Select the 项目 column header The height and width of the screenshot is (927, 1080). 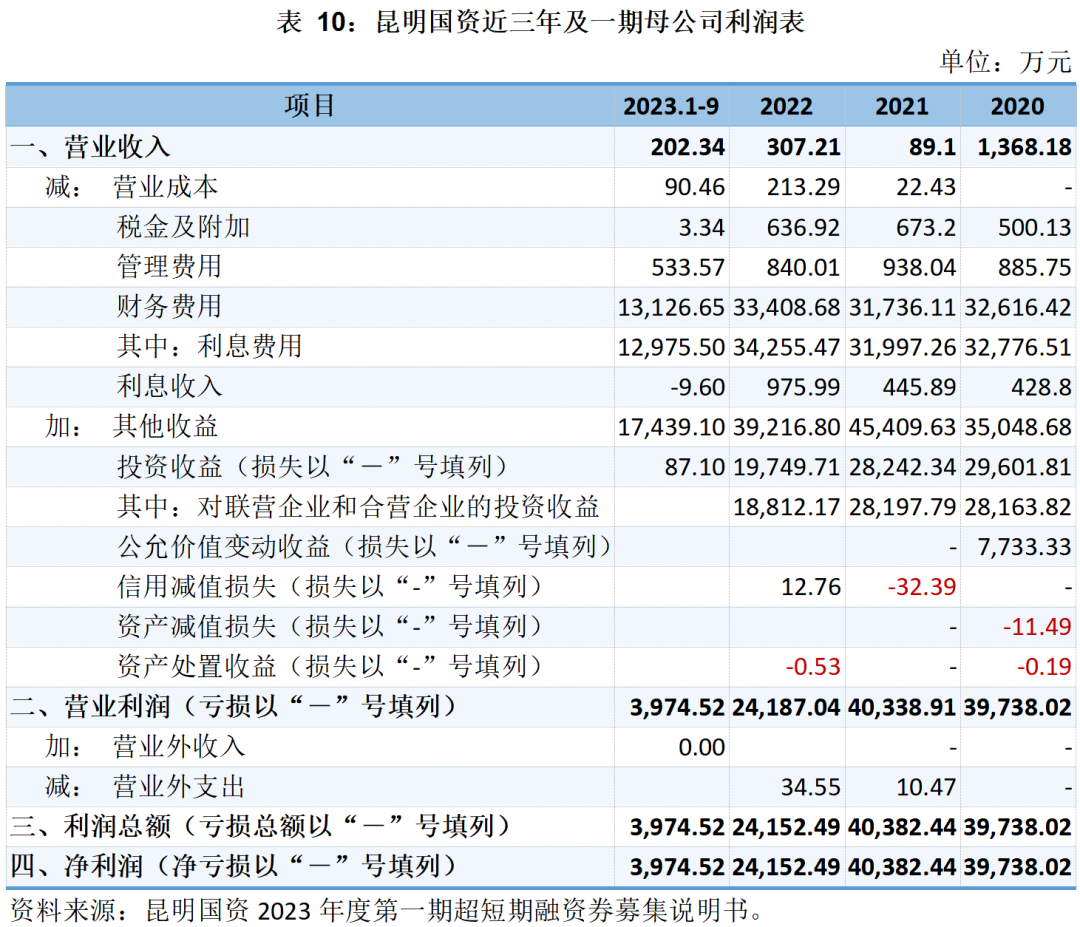309,106
